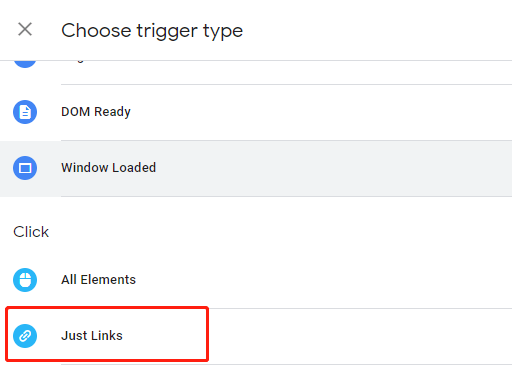Click the partially hidden blue icon above DOM Ready
Viewport: 512px width, 384px height.
tap(25, 64)
